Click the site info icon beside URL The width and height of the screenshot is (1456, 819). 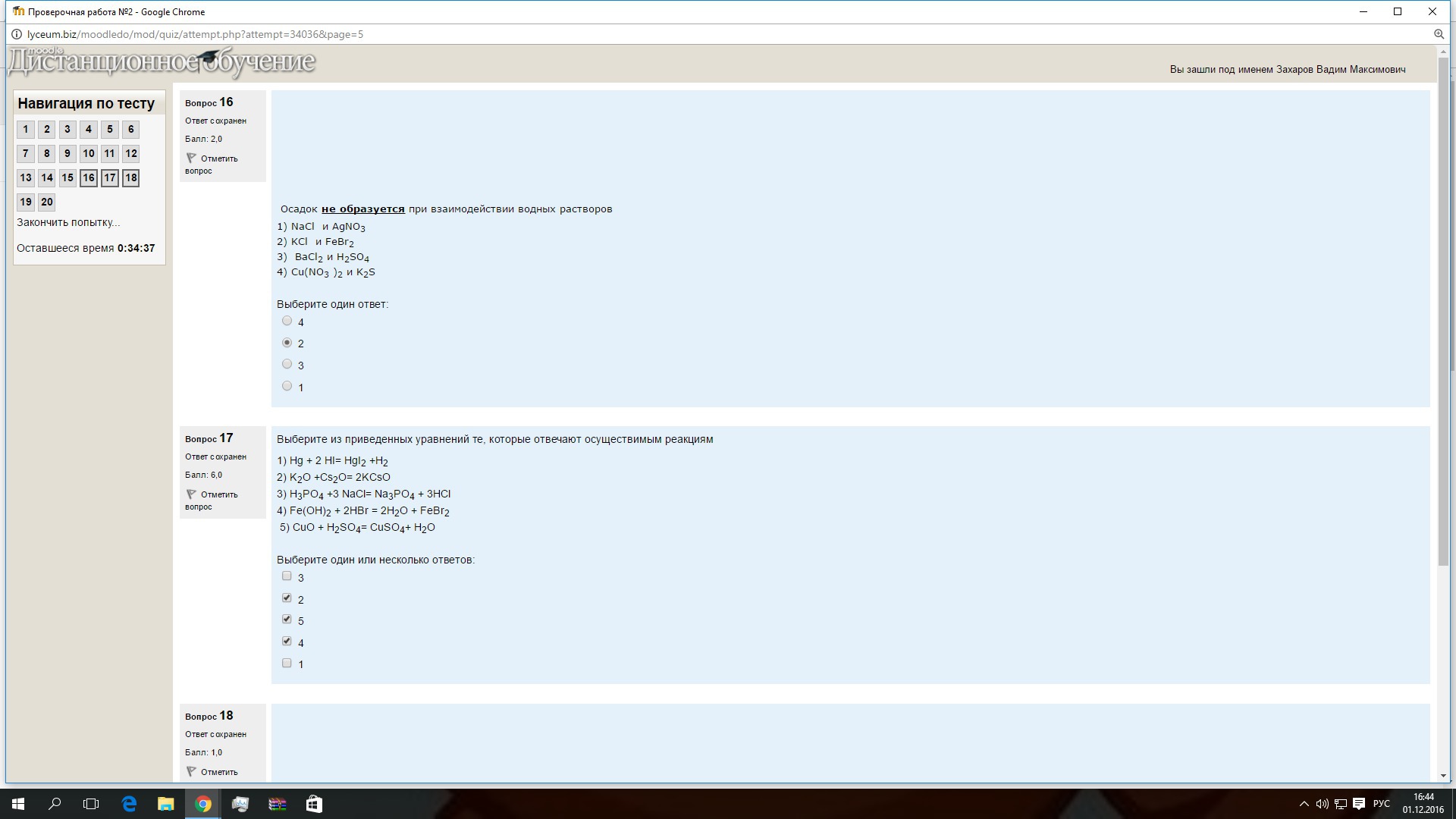[x=17, y=34]
